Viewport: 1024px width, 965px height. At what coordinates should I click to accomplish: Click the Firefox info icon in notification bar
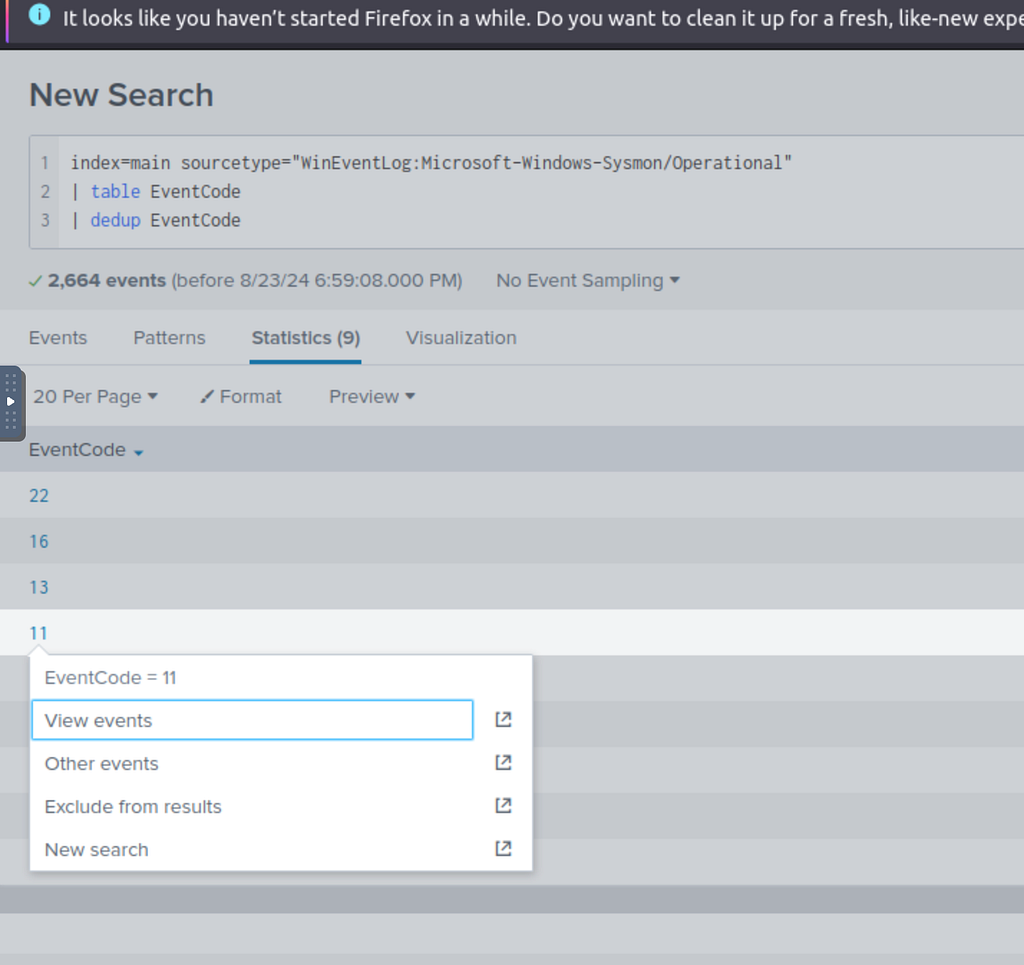pos(39,14)
